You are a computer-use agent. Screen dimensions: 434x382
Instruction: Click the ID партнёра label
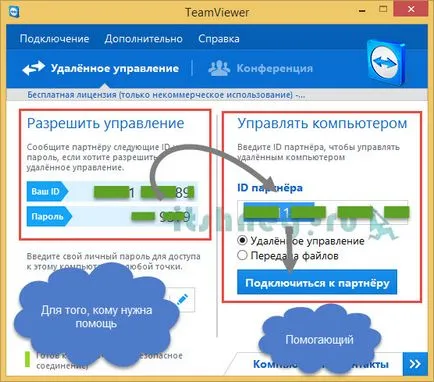(x=270, y=188)
